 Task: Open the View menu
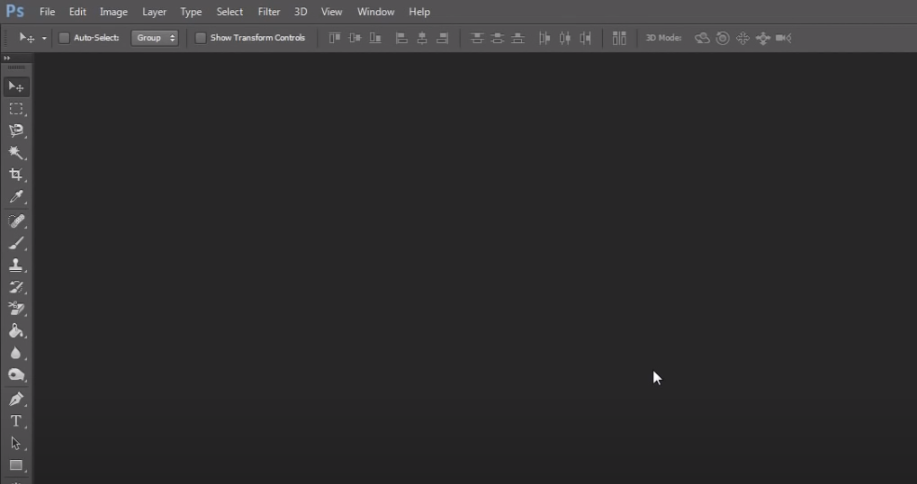[332, 12]
